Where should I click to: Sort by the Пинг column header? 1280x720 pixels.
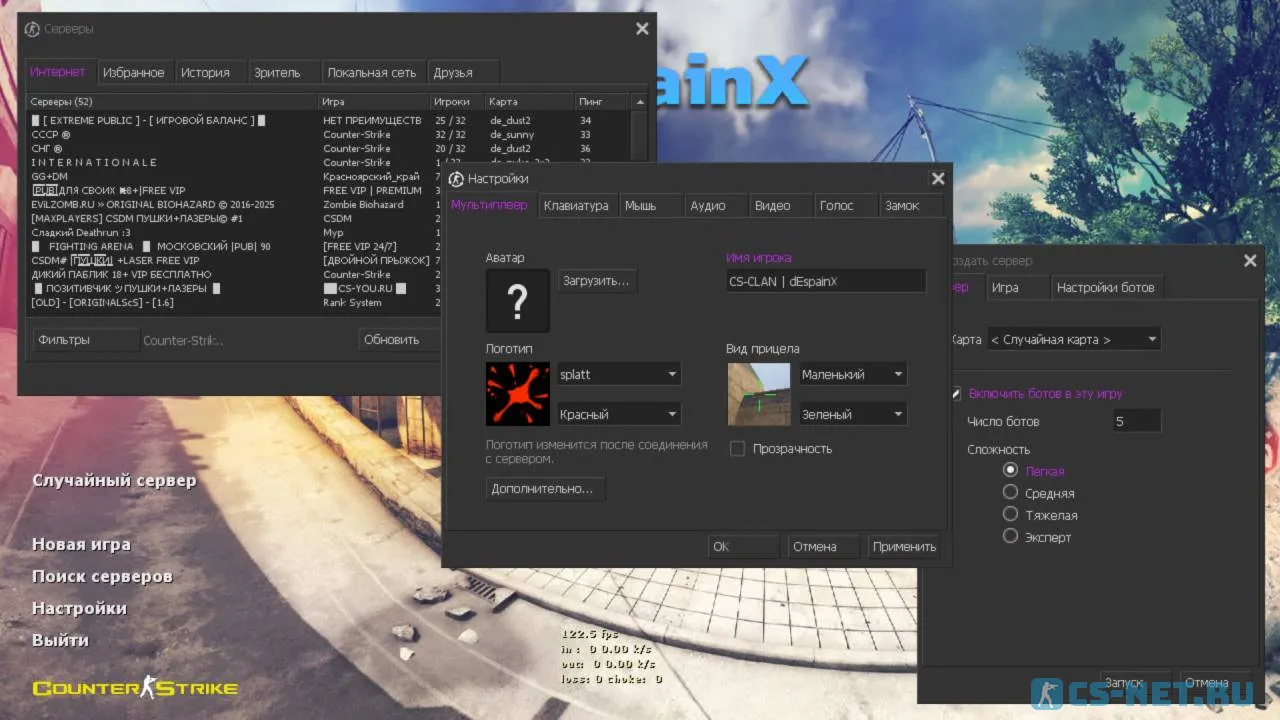tap(603, 102)
